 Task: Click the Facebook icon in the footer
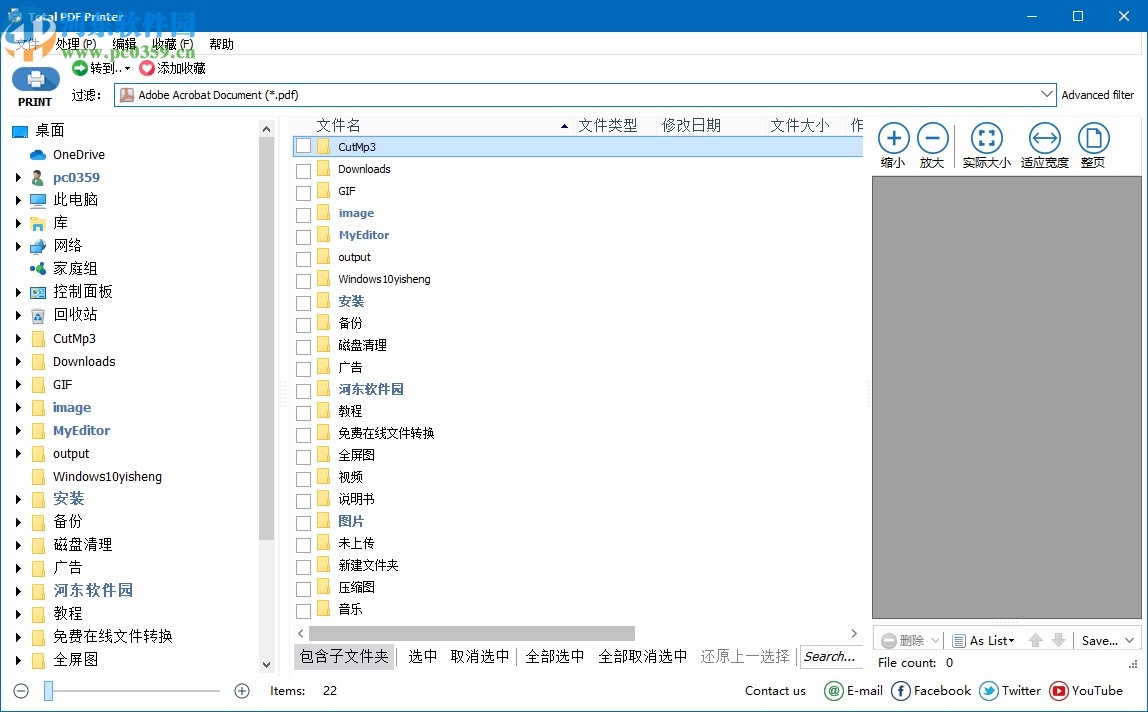(901, 691)
